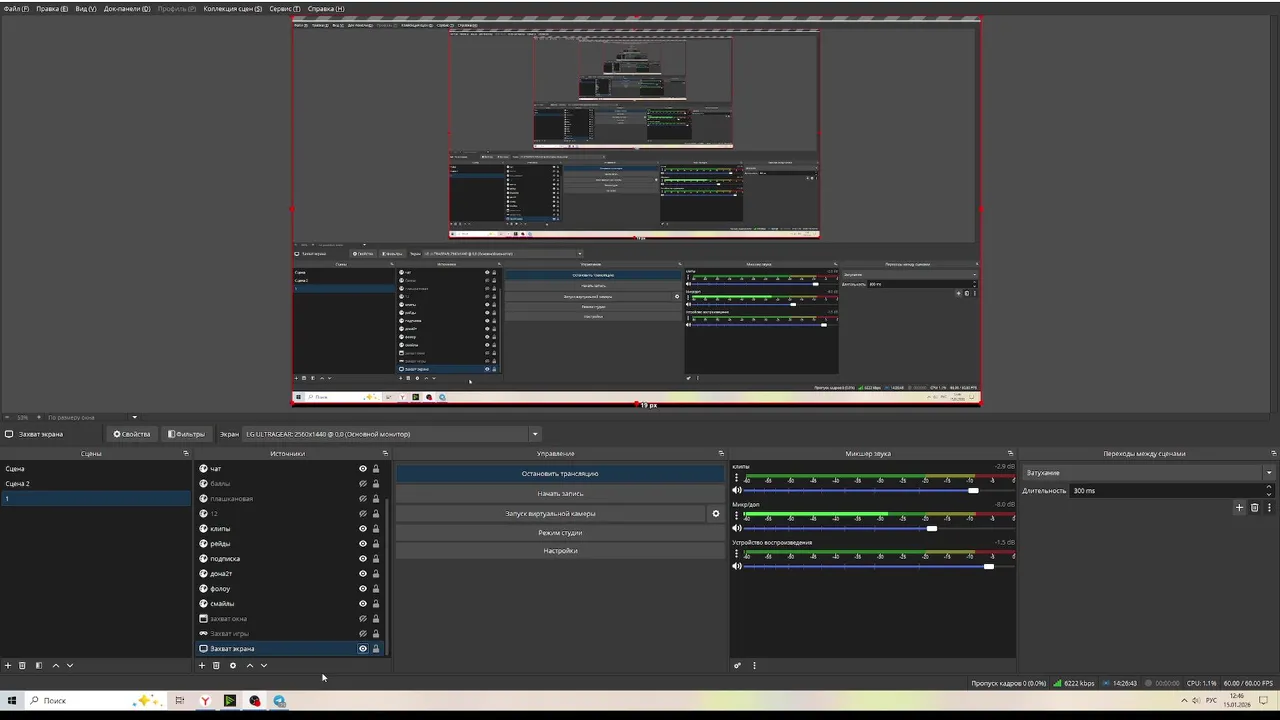Add a new source with the plus icon
Viewport: 1280px width, 720px height.
(x=202, y=665)
